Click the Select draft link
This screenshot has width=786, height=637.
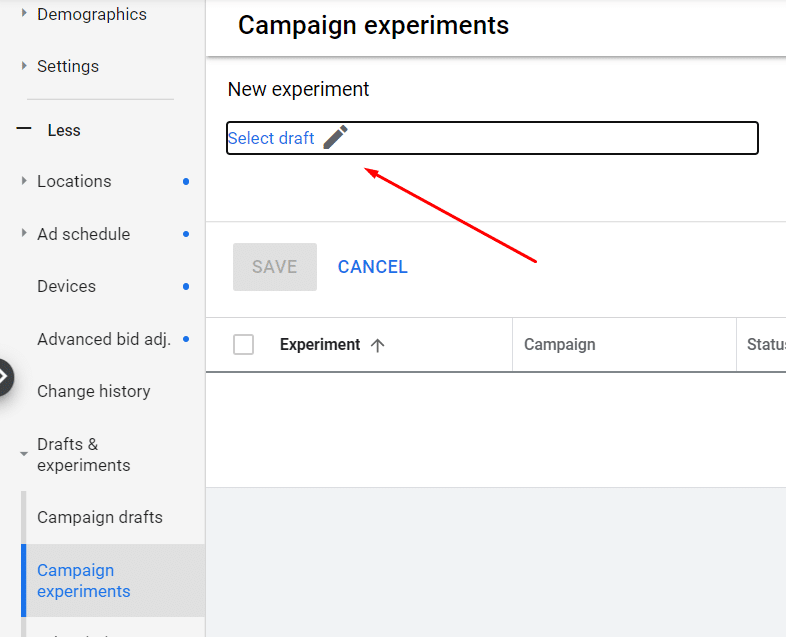[271, 138]
